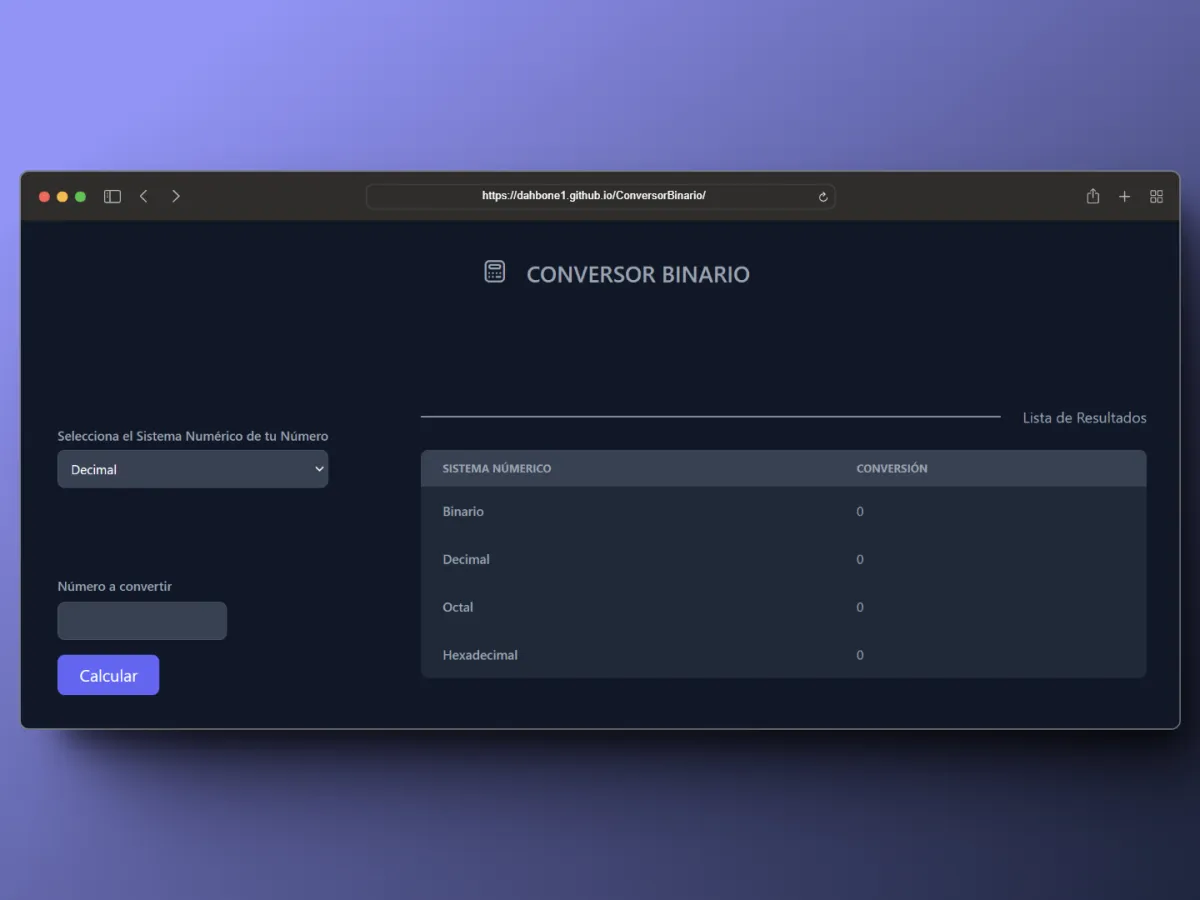Close the window with red button
Viewport: 1200px width, 900px height.
[44, 197]
